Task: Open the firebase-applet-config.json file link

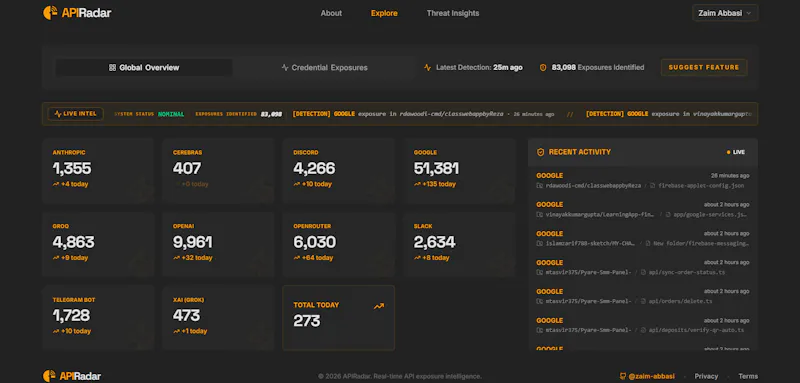Action: (701, 186)
